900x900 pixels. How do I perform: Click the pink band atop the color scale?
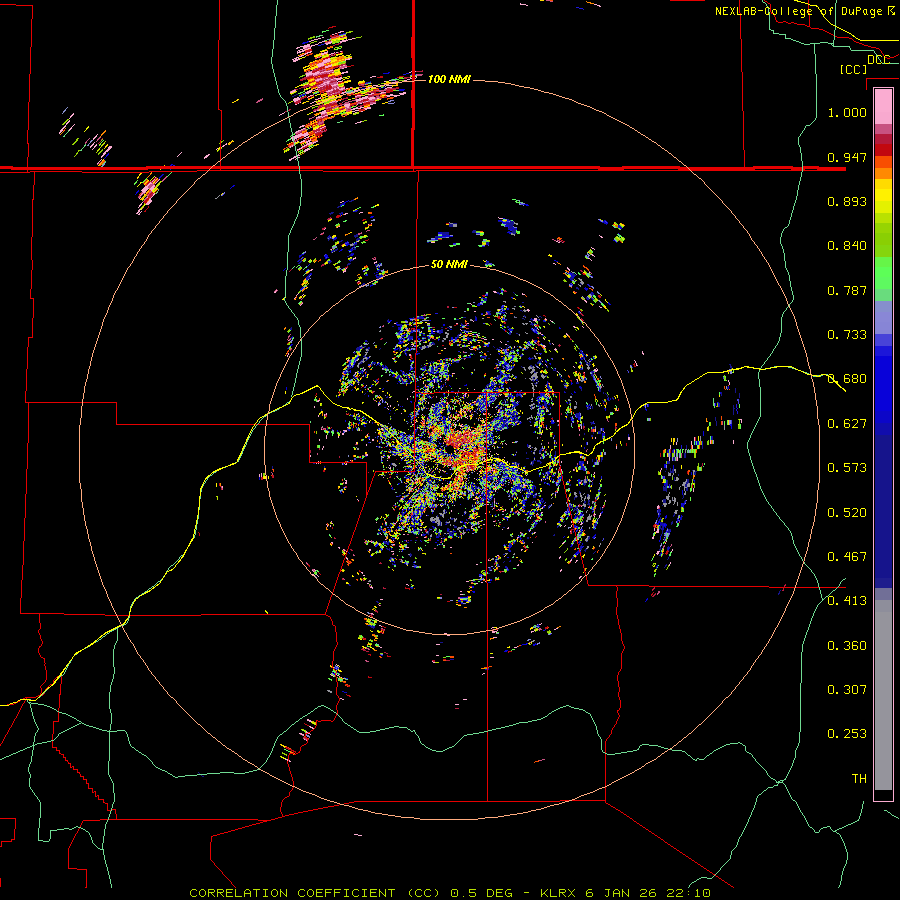click(883, 107)
